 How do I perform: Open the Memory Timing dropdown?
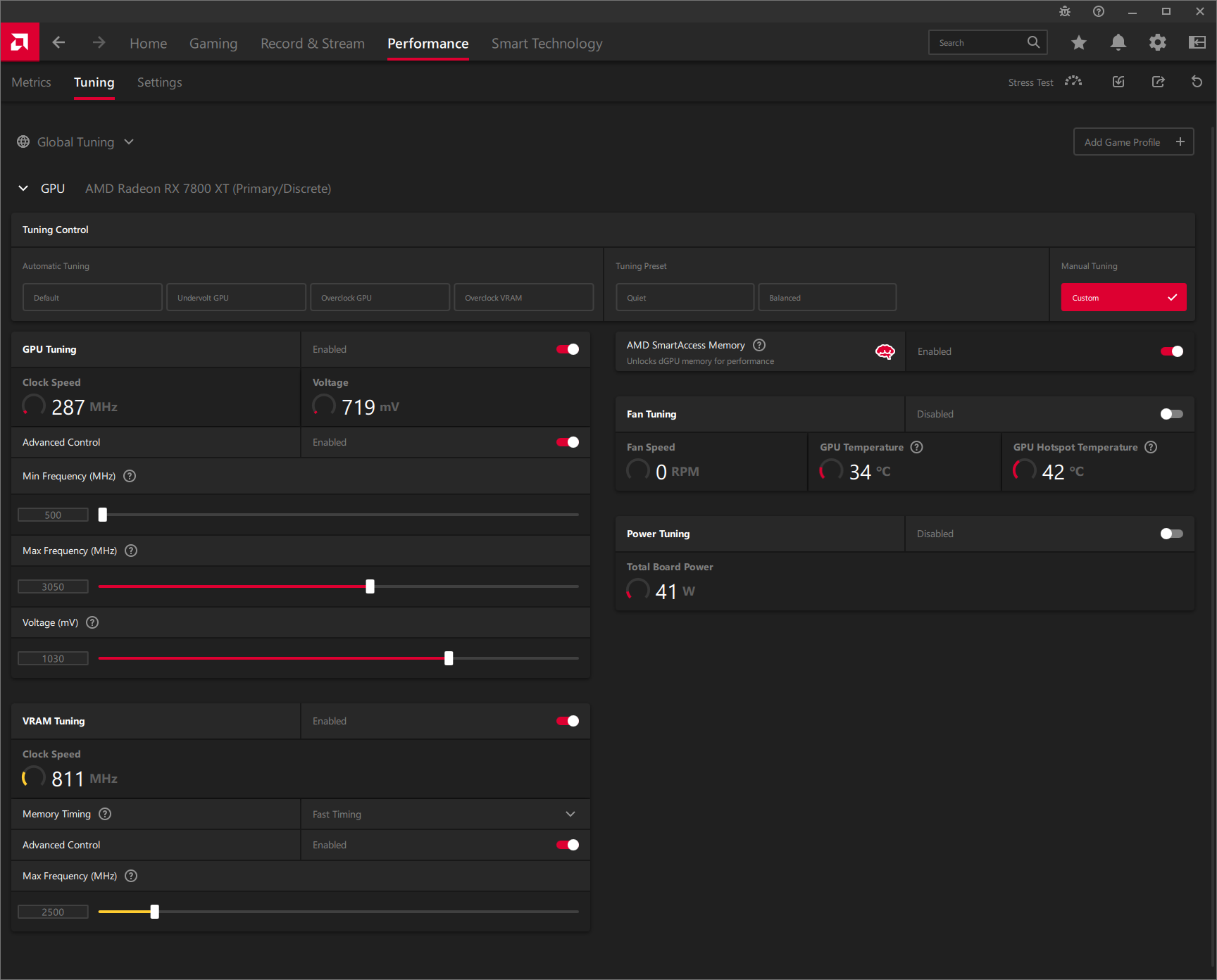[x=445, y=814]
